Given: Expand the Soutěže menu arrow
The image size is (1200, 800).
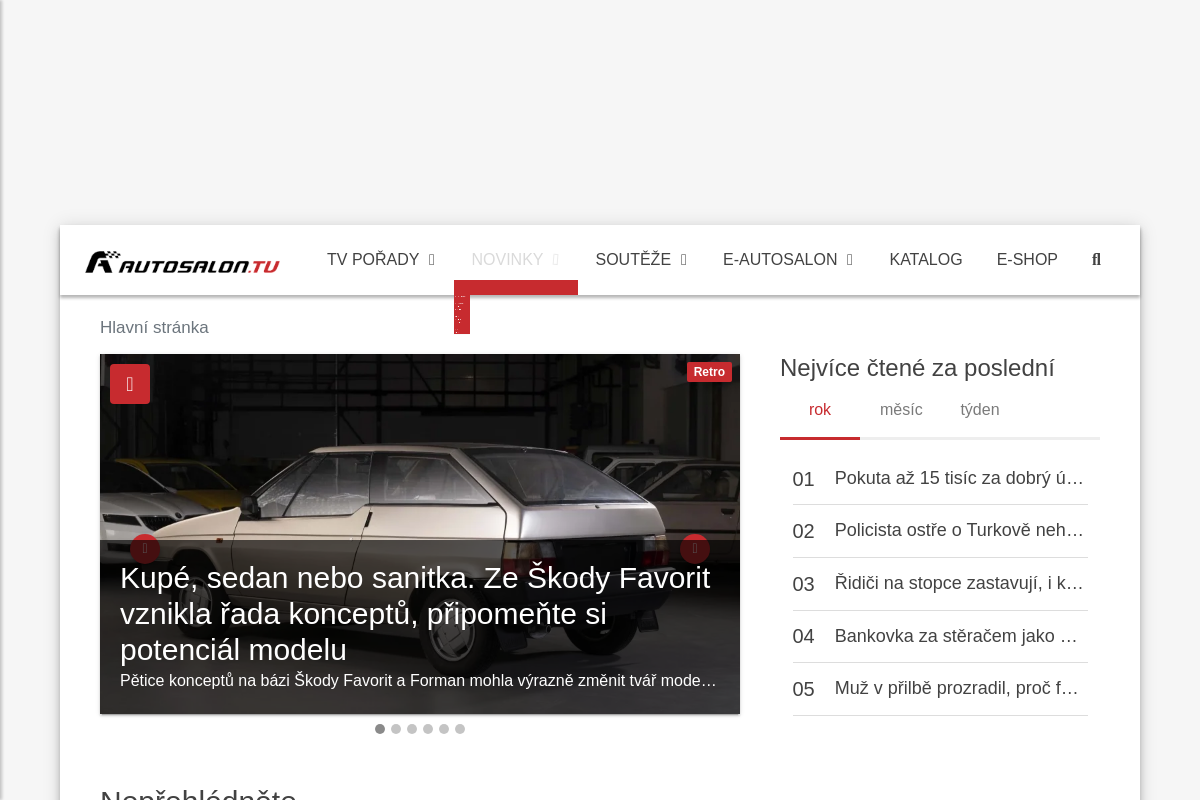Looking at the screenshot, I should tap(683, 260).
